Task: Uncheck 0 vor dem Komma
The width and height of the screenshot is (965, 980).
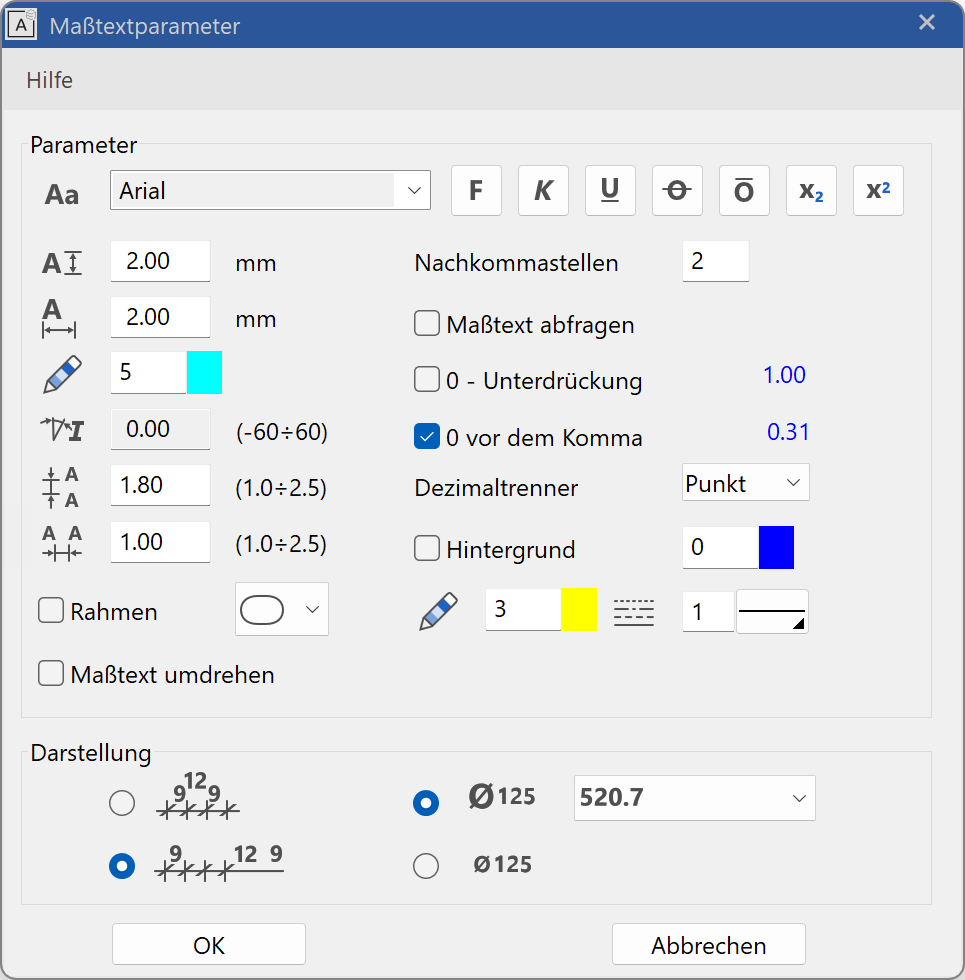Action: (428, 437)
